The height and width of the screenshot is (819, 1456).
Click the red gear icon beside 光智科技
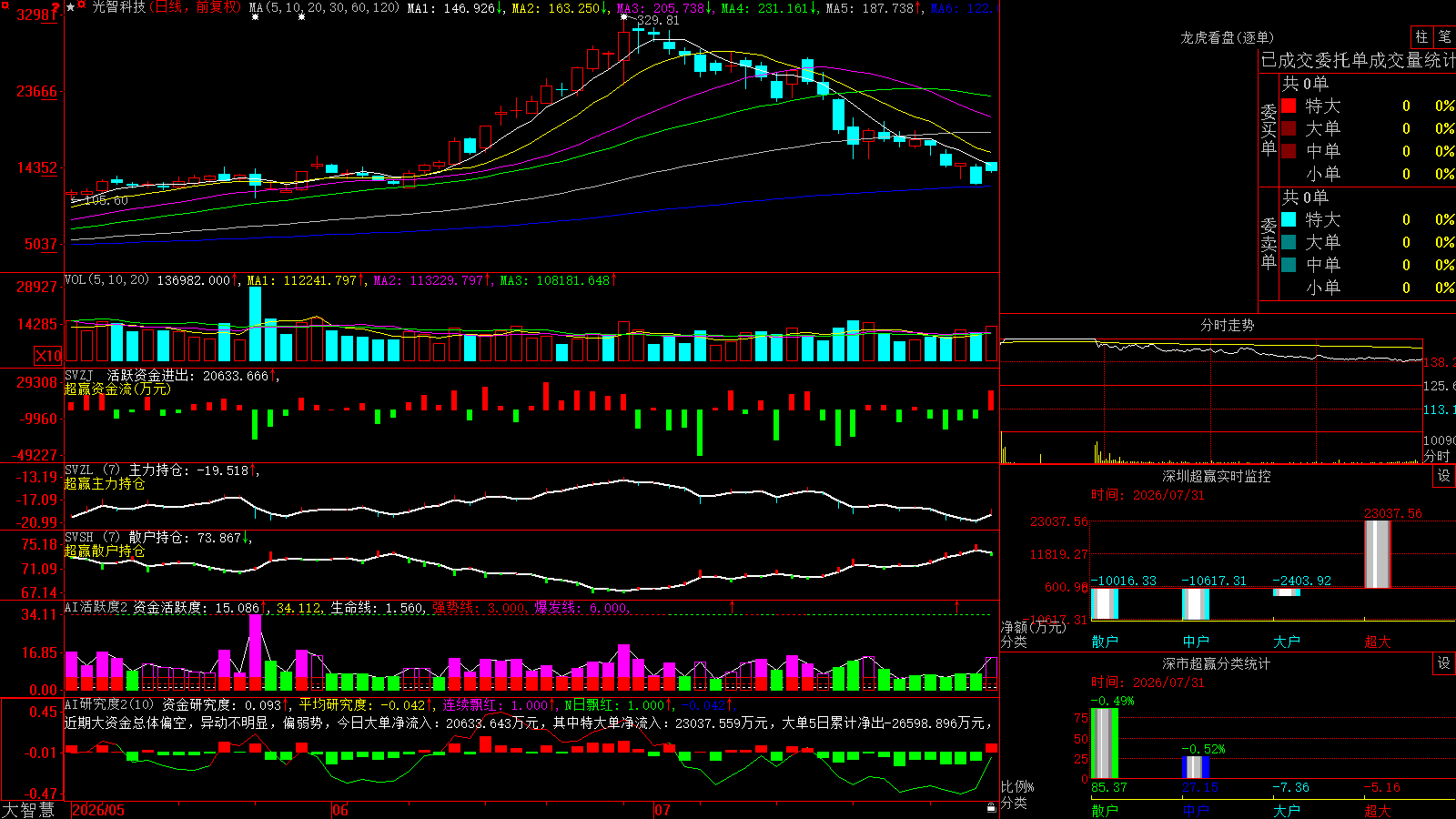pyautogui.click(x=81, y=6)
